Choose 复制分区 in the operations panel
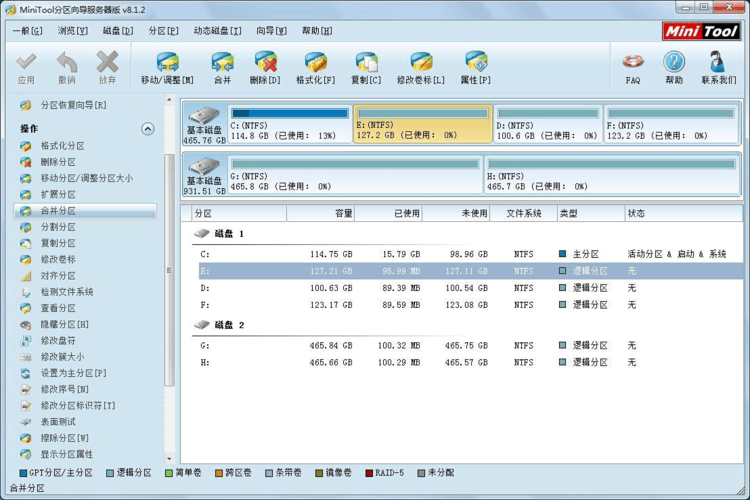750x500 pixels. [58, 244]
